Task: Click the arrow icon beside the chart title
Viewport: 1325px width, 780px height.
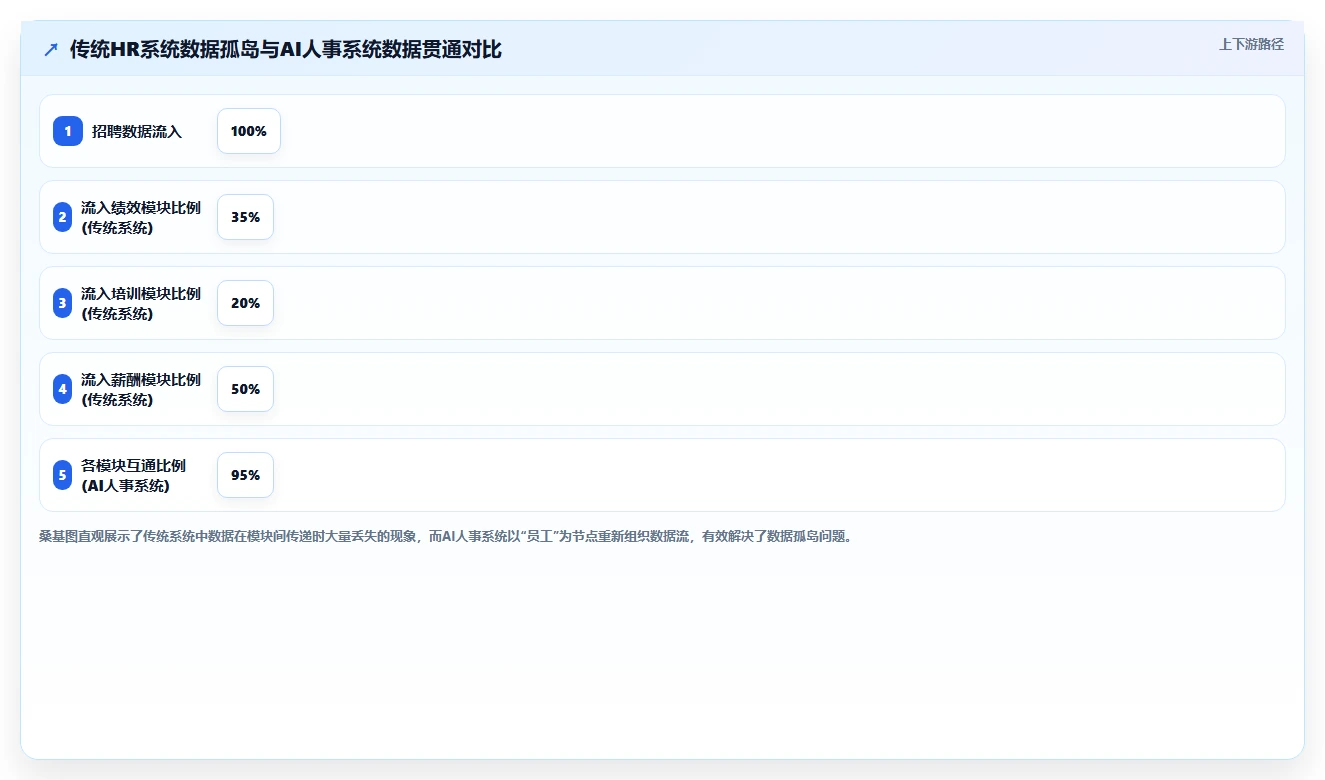Action: tap(51, 49)
